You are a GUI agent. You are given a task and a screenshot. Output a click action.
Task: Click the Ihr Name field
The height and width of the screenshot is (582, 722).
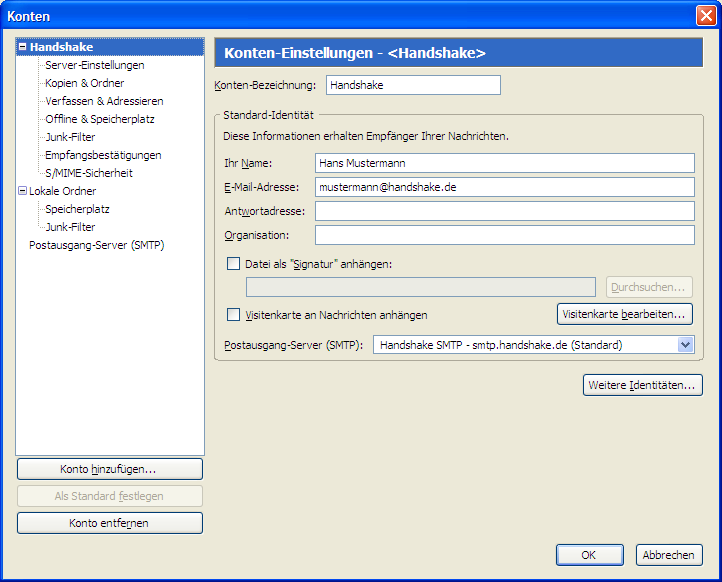(505, 163)
